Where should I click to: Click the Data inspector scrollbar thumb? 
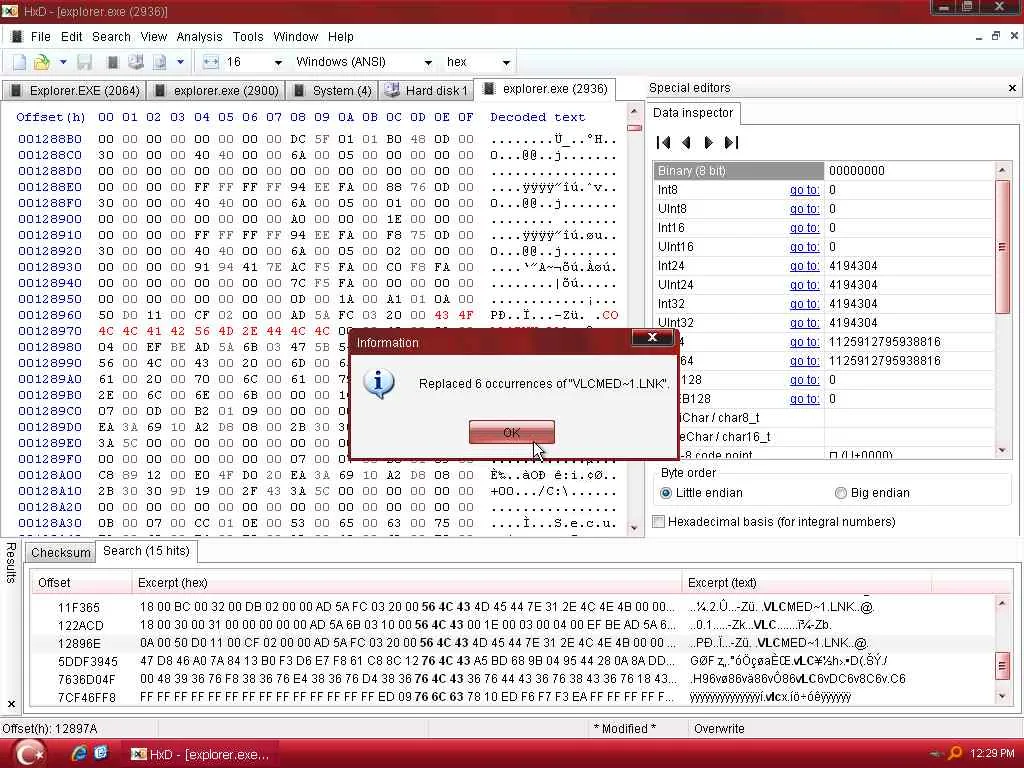click(x=1002, y=246)
